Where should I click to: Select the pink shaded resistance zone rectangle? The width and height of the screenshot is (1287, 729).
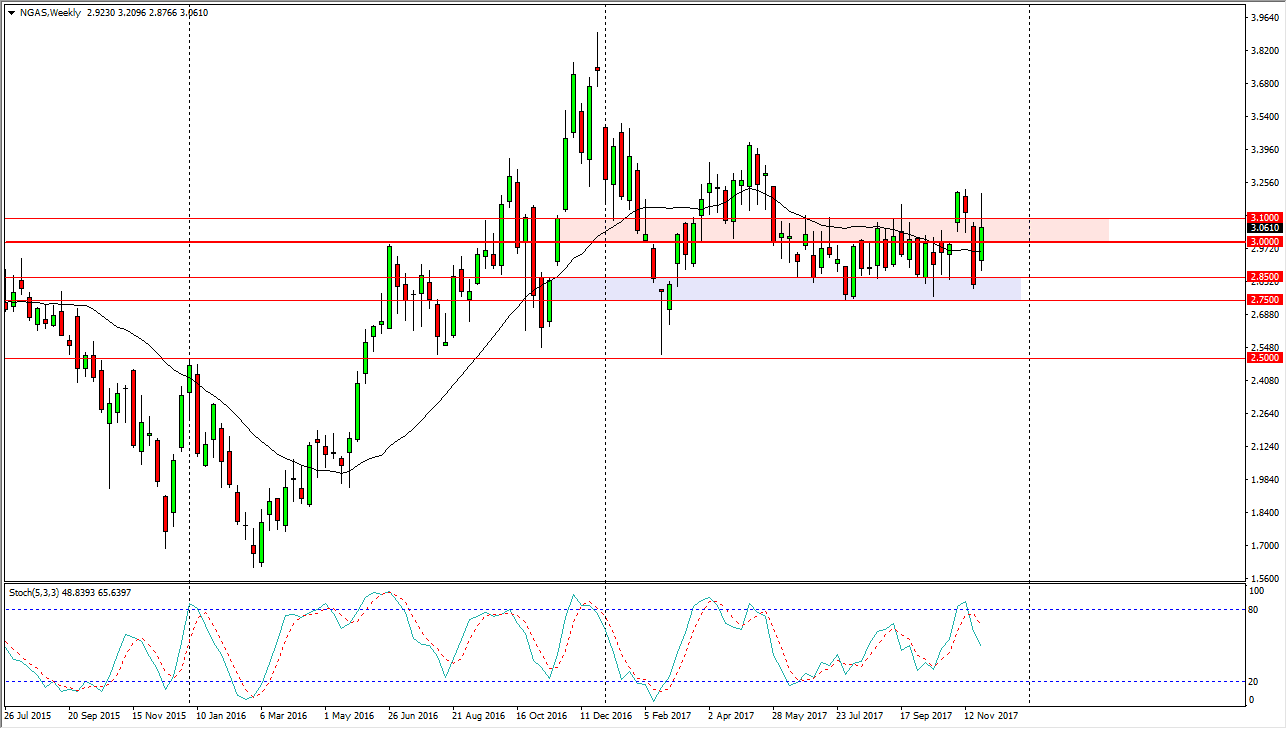(x=1050, y=230)
